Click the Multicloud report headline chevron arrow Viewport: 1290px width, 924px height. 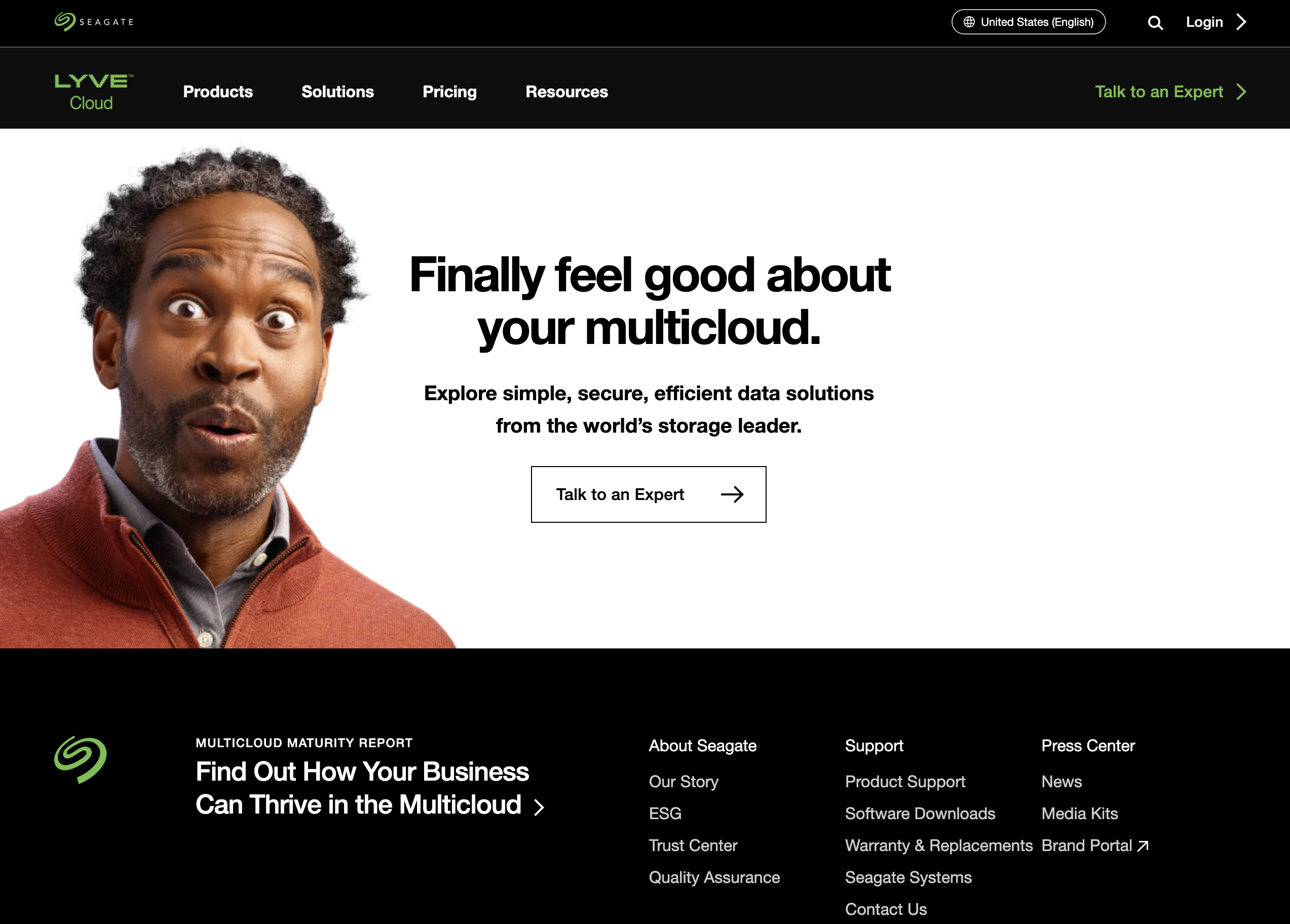(x=539, y=807)
